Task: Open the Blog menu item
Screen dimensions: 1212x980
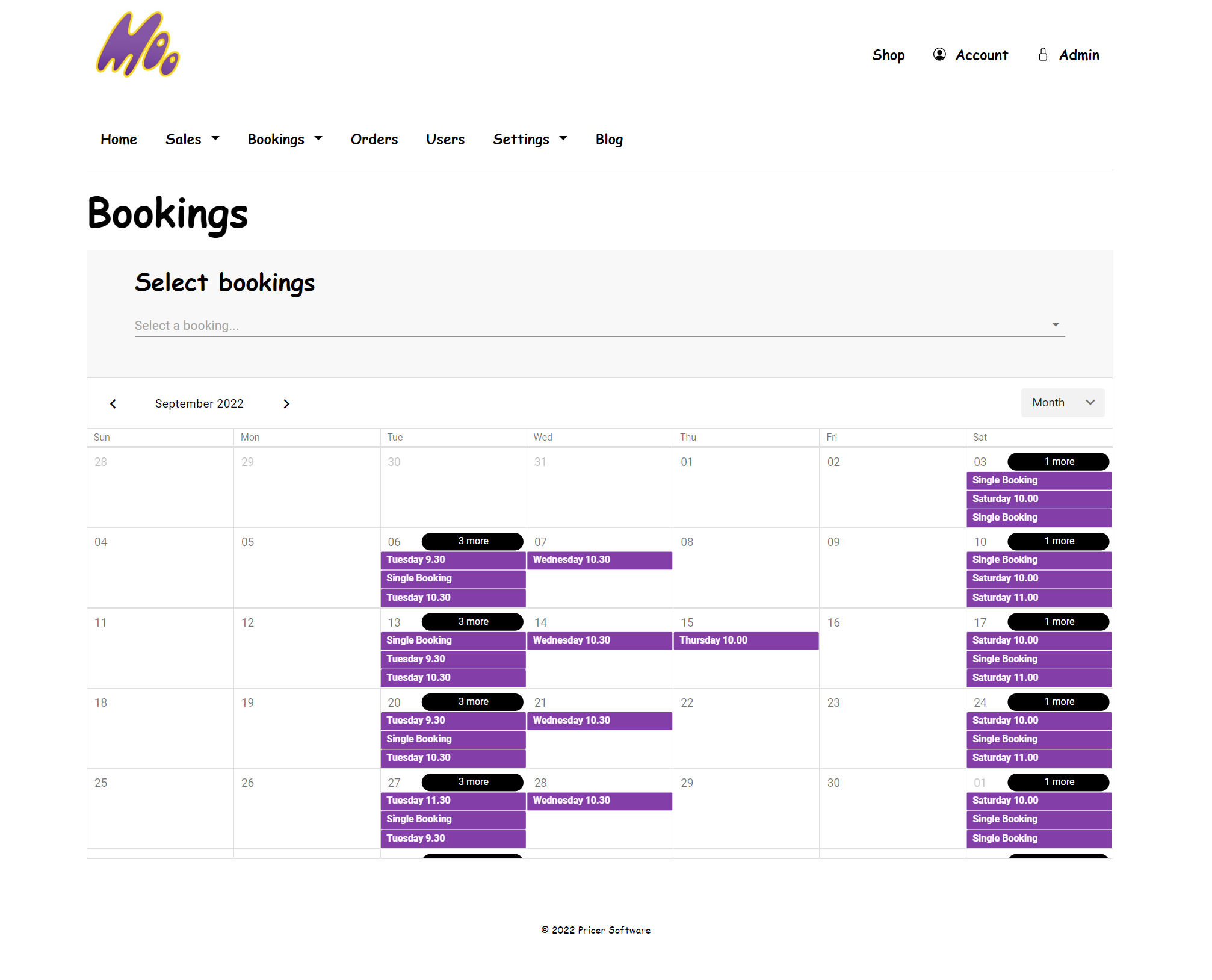Action: 609,139
